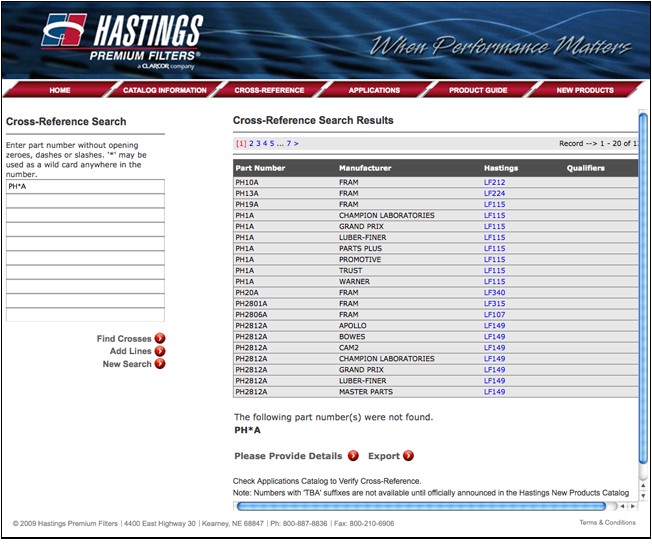The height and width of the screenshot is (555, 652).
Task: Click the red Find Crosses arrow icon
Action: (x=160, y=338)
